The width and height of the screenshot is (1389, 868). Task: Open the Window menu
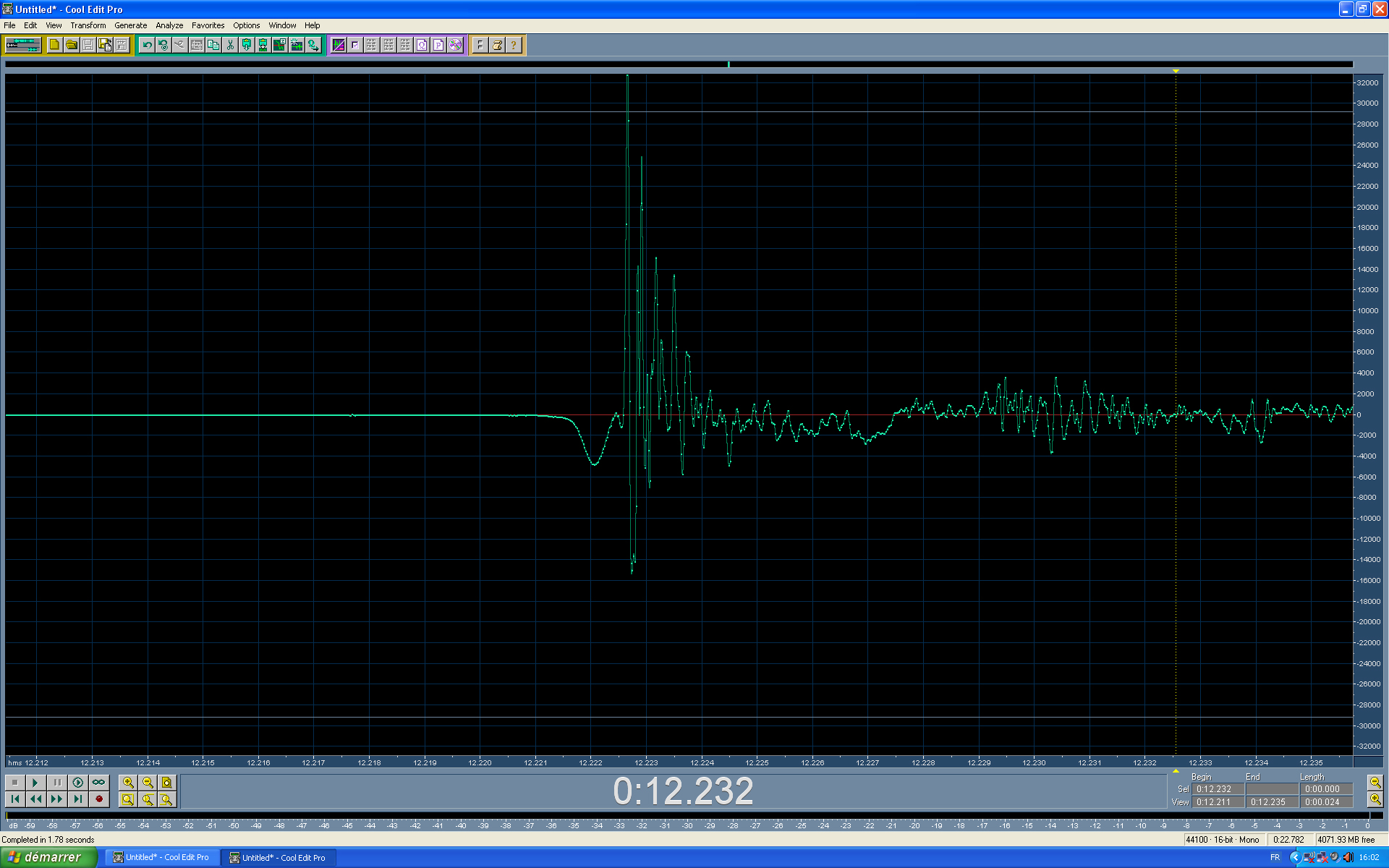click(282, 25)
